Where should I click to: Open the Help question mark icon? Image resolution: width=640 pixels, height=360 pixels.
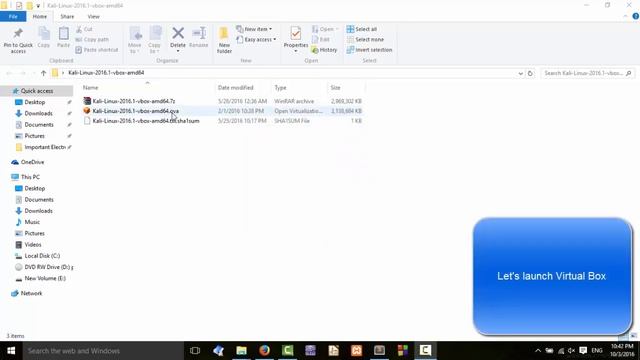(636, 16)
